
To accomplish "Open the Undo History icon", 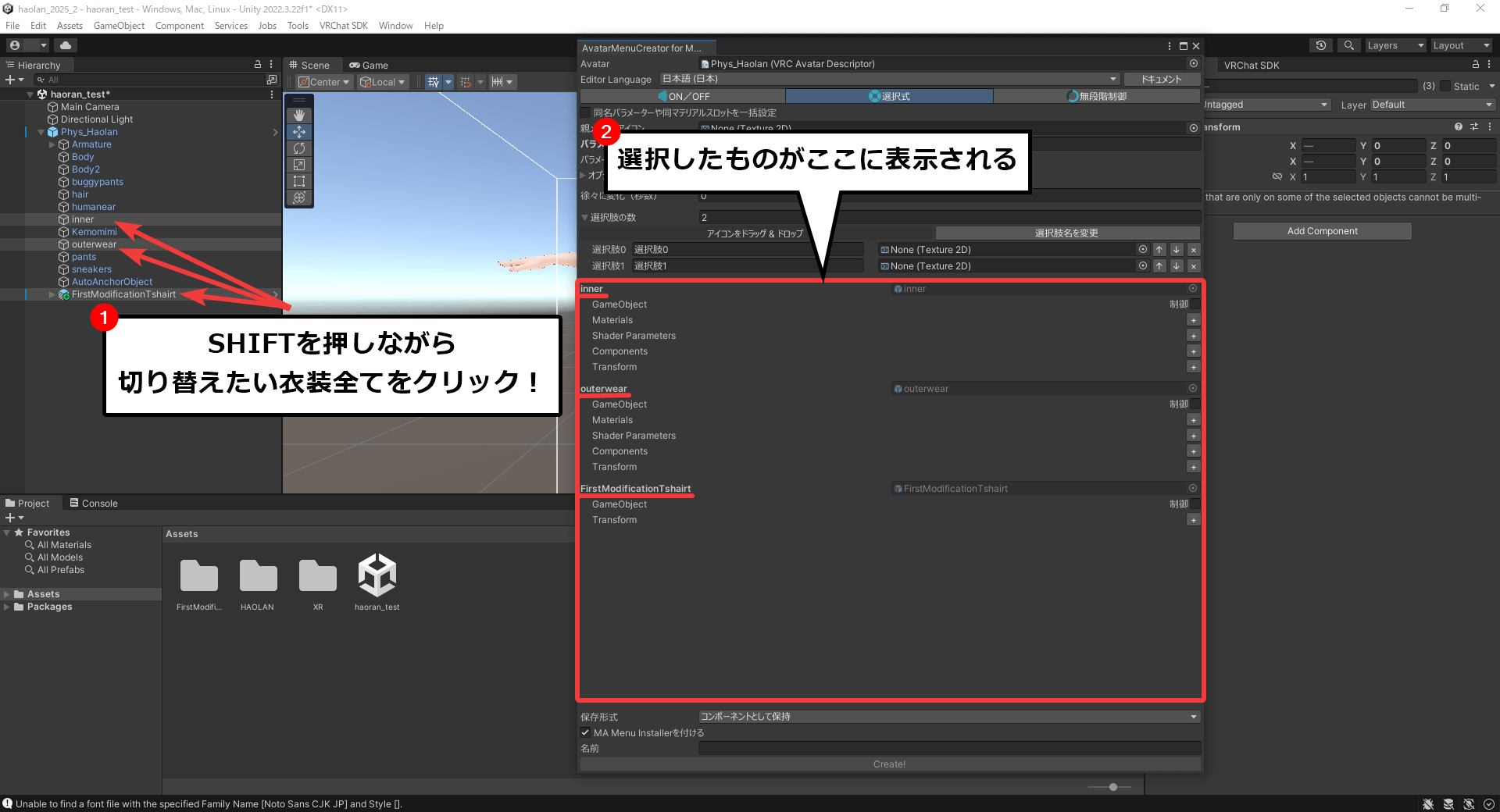I will (1321, 45).
